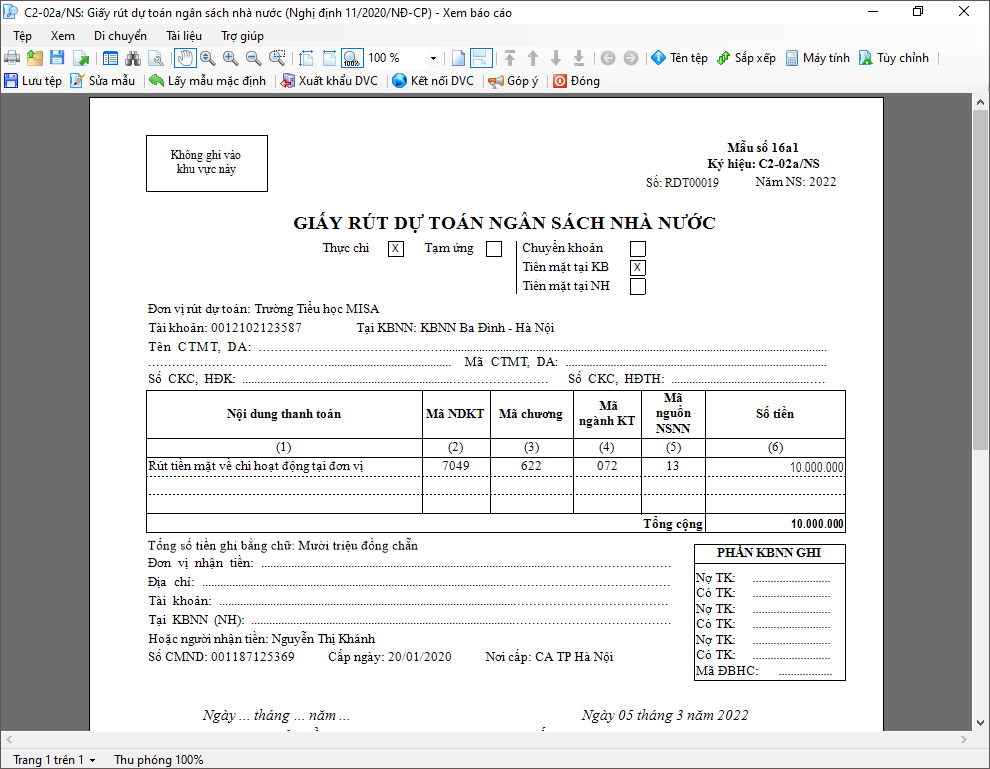Open the Tệp menu

pyautogui.click(x=22, y=35)
